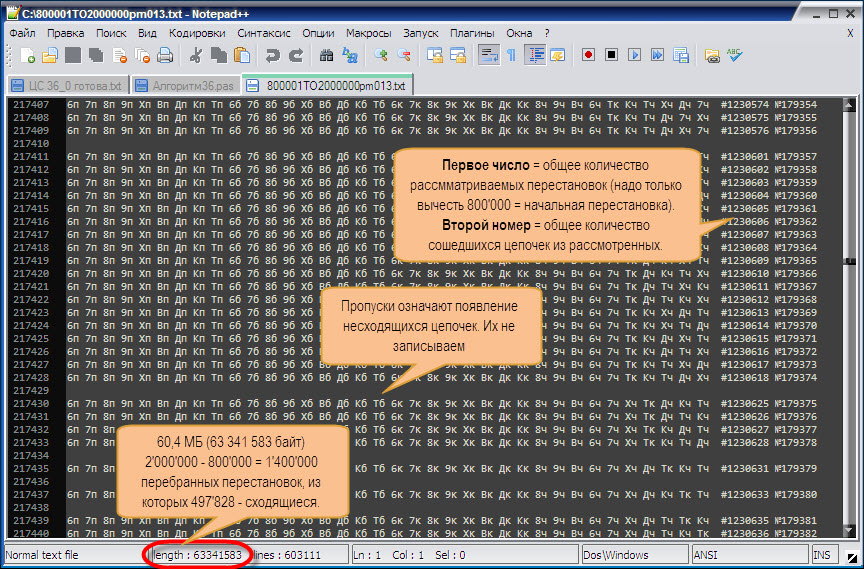Click the Print toolbar icon

click(x=165, y=55)
